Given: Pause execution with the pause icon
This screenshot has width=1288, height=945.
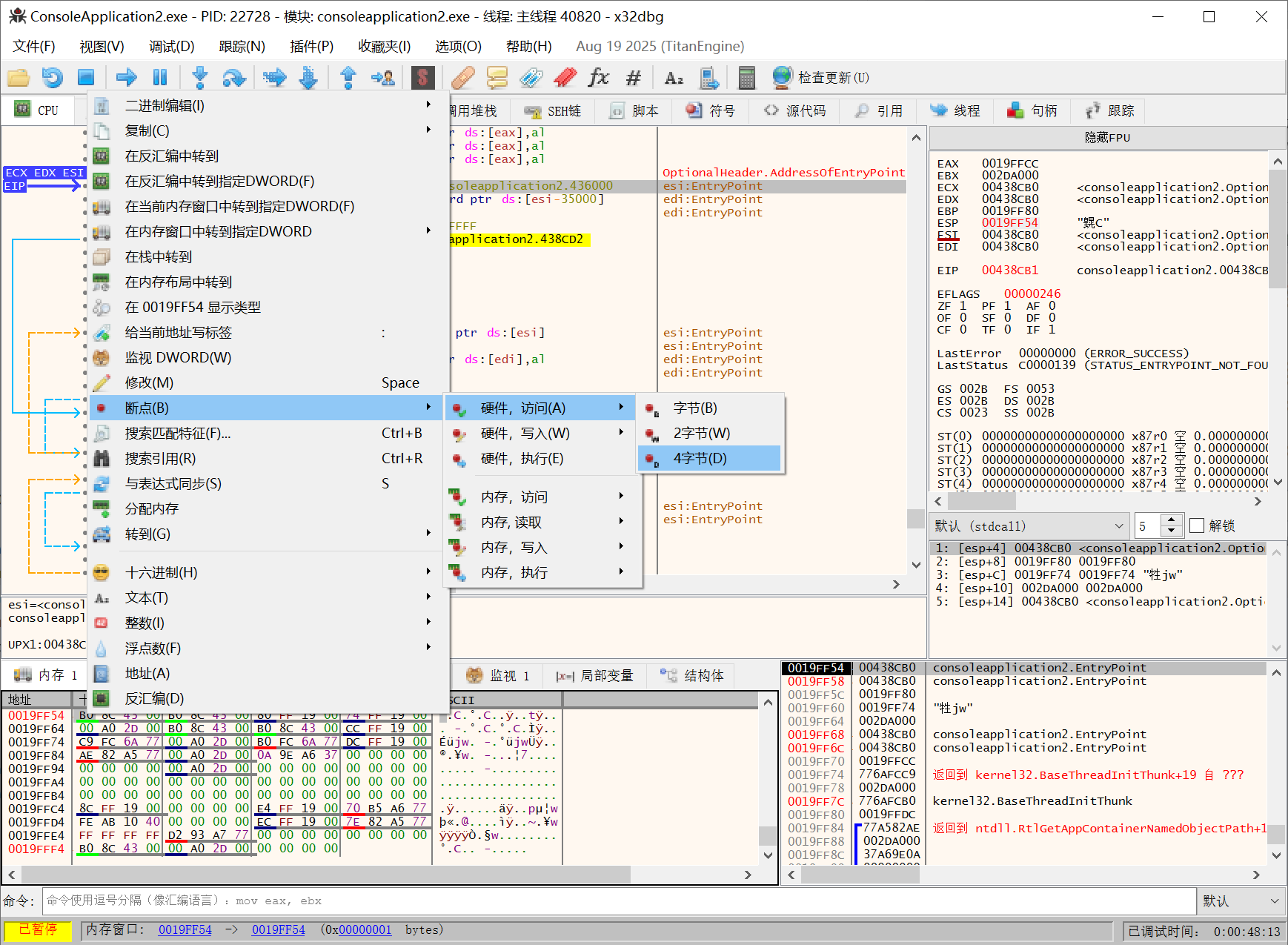Looking at the screenshot, I should [x=159, y=78].
